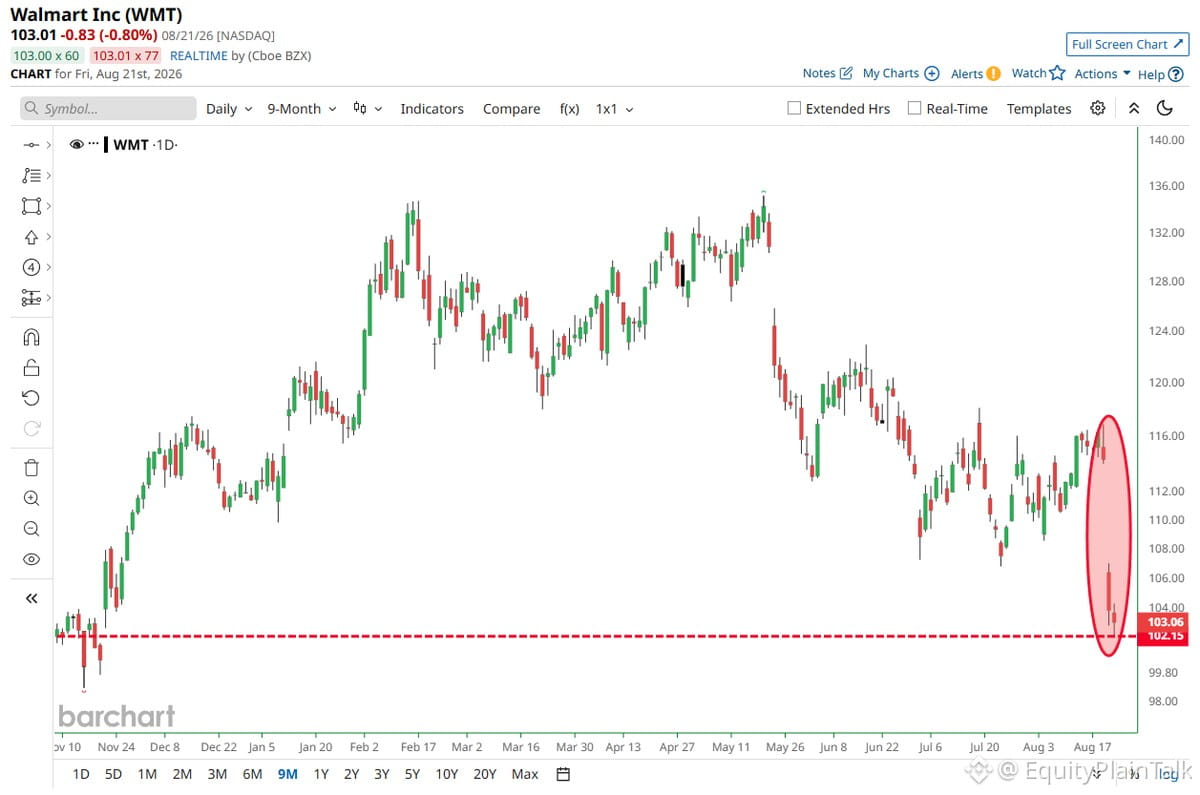Select the rectangle shapes tool
Screen dimensions: 1200x795
tap(30, 206)
